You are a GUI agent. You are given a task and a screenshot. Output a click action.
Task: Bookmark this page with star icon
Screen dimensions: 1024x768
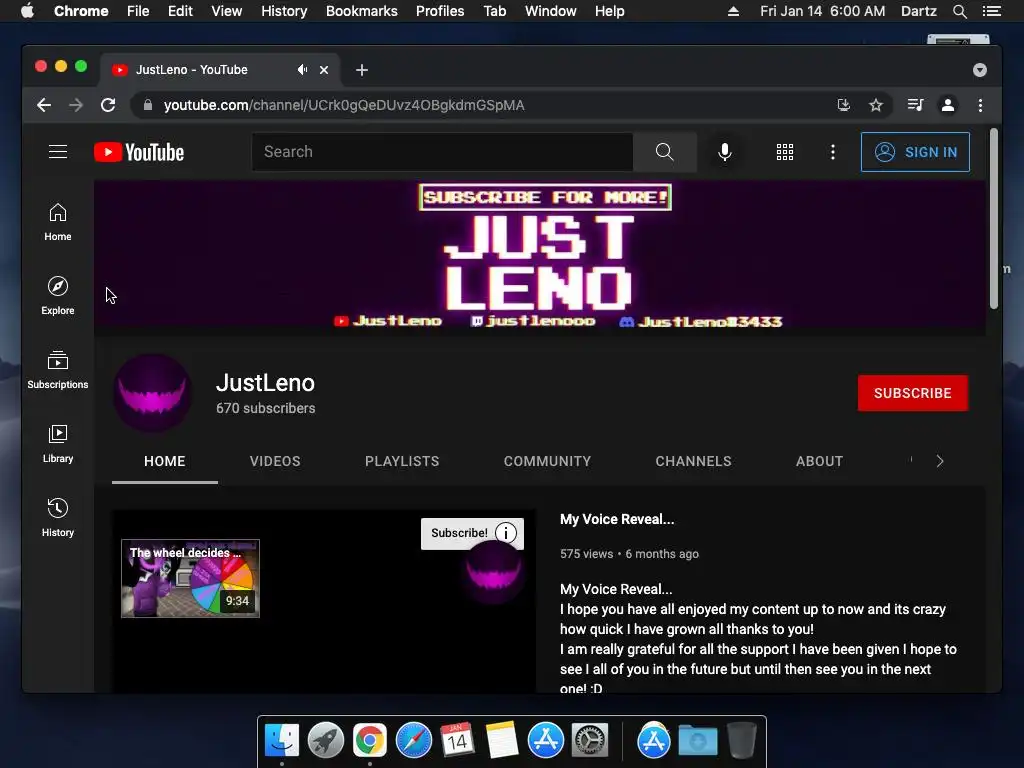876,105
